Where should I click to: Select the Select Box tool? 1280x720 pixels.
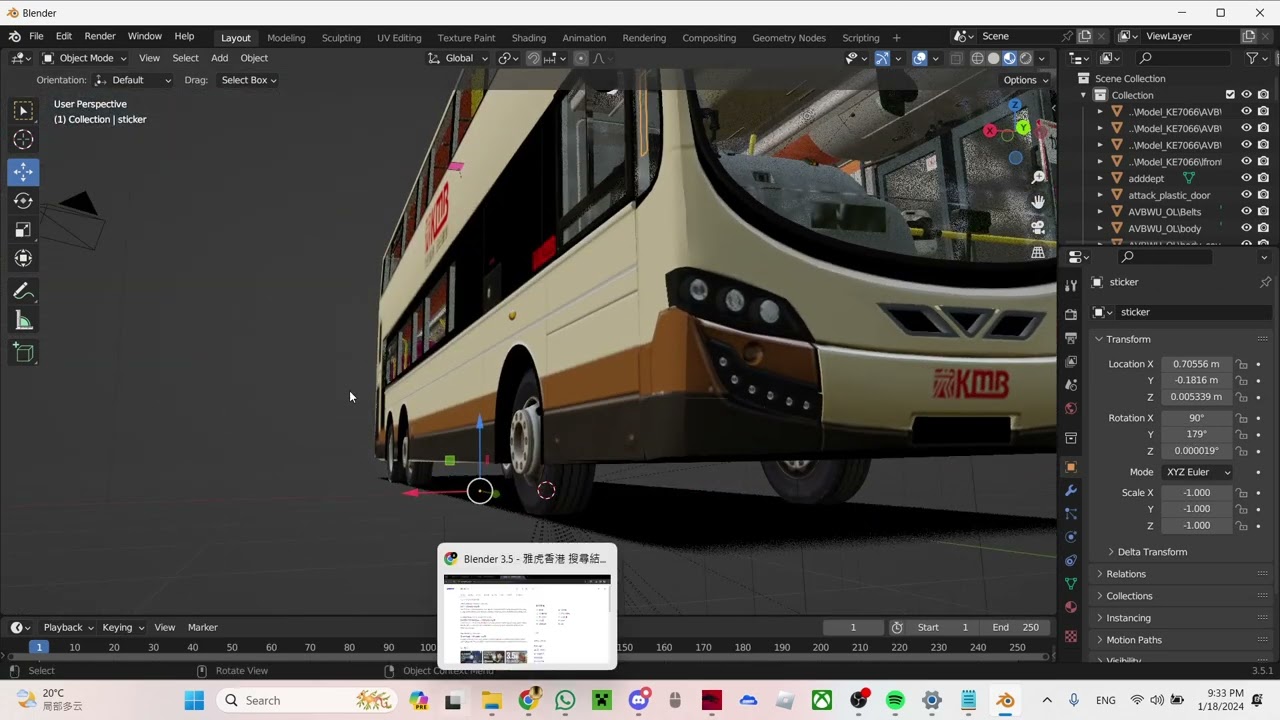coord(23,111)
